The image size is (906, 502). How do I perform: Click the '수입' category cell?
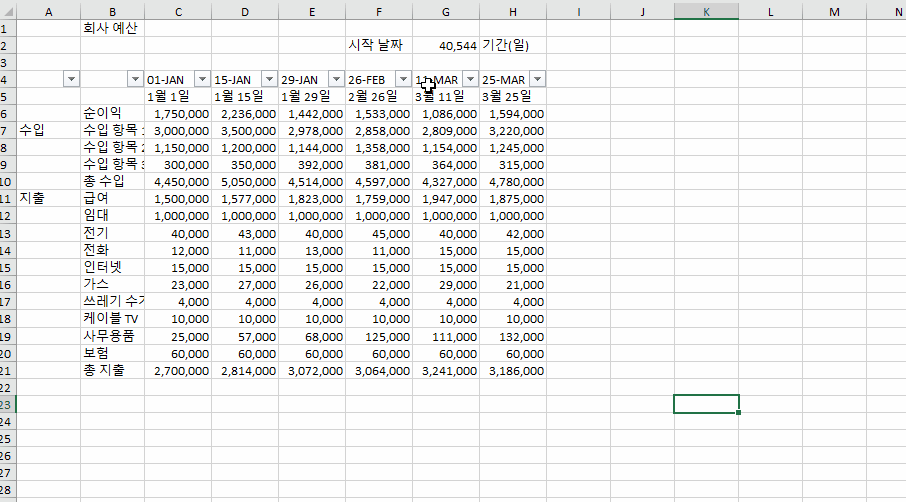[x=49, y=131]
